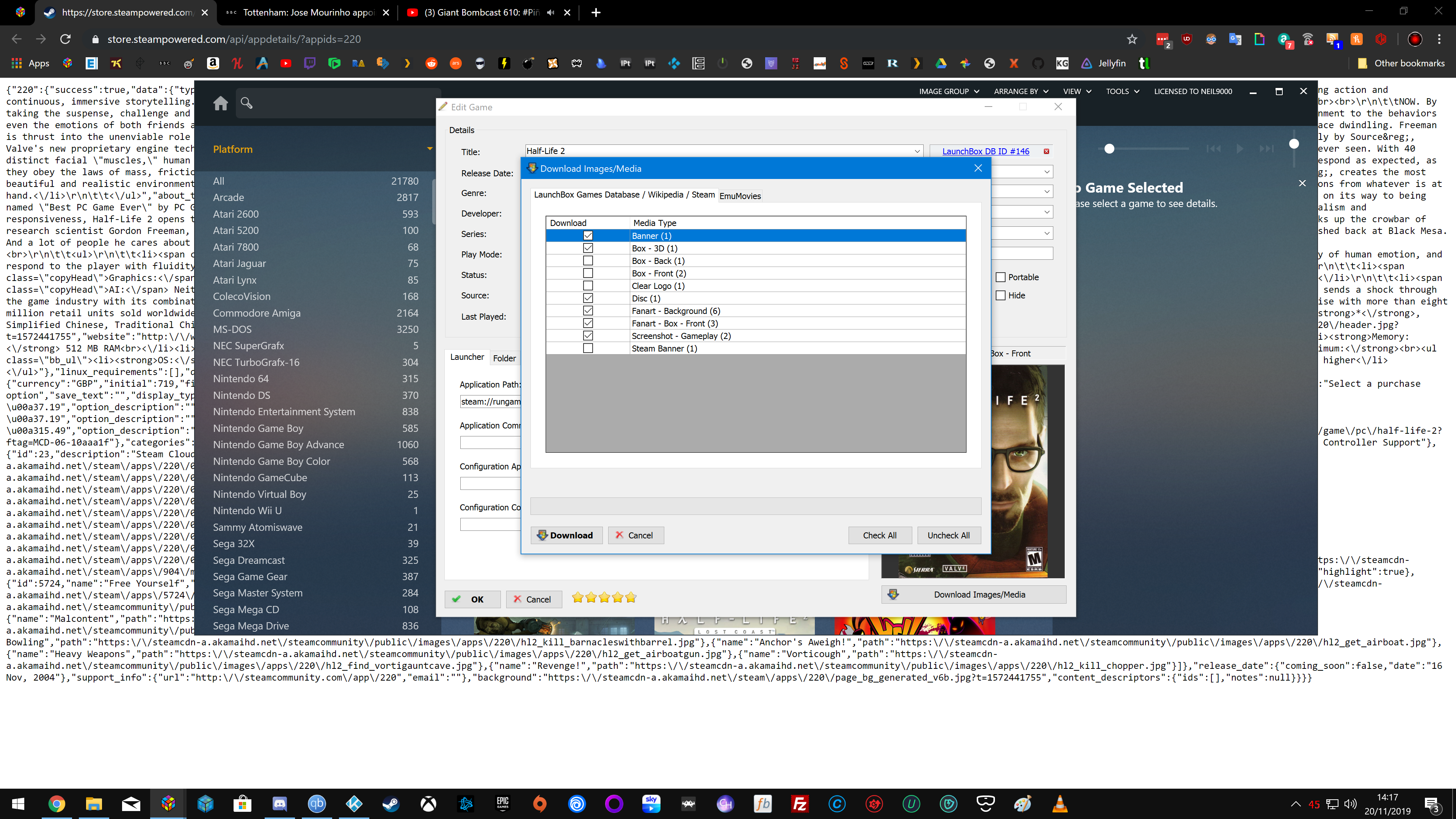Open the Reddit bookmark icon
The image size is (1456, 819).
pos(431,63)
